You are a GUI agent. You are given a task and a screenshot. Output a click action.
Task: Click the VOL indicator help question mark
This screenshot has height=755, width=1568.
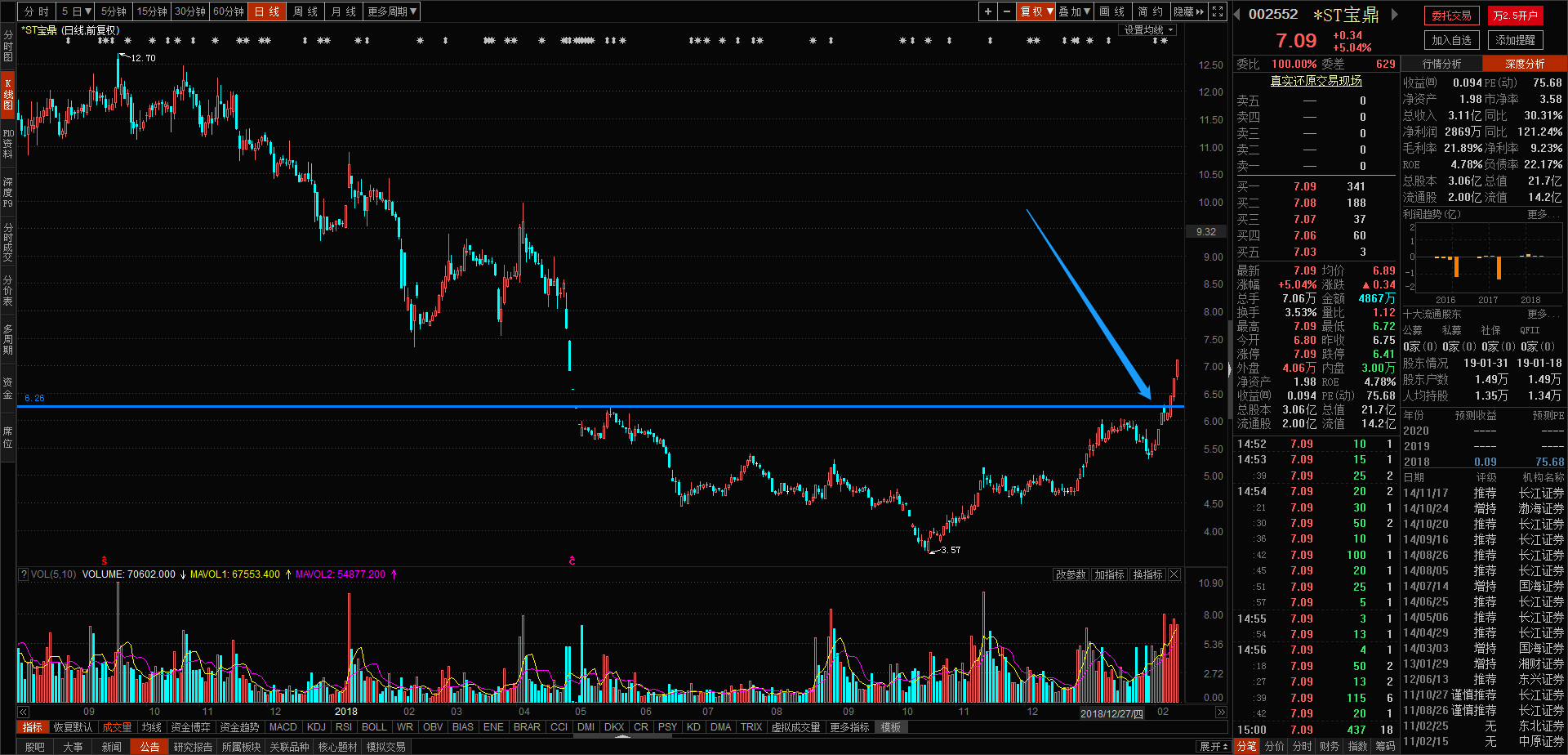coord(24,574)
